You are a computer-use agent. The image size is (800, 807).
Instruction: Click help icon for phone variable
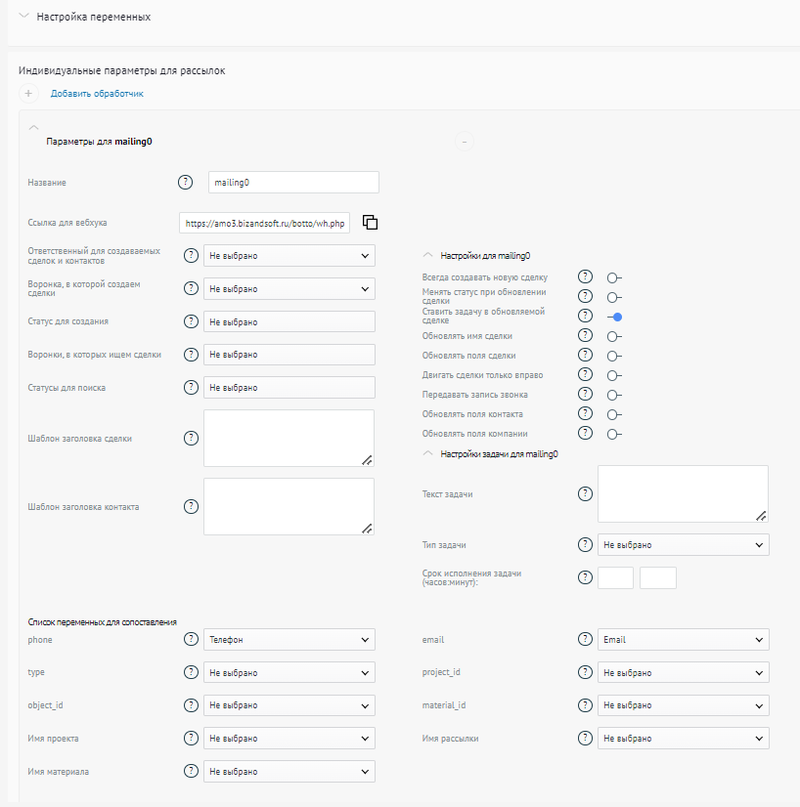tap(191, 639)
